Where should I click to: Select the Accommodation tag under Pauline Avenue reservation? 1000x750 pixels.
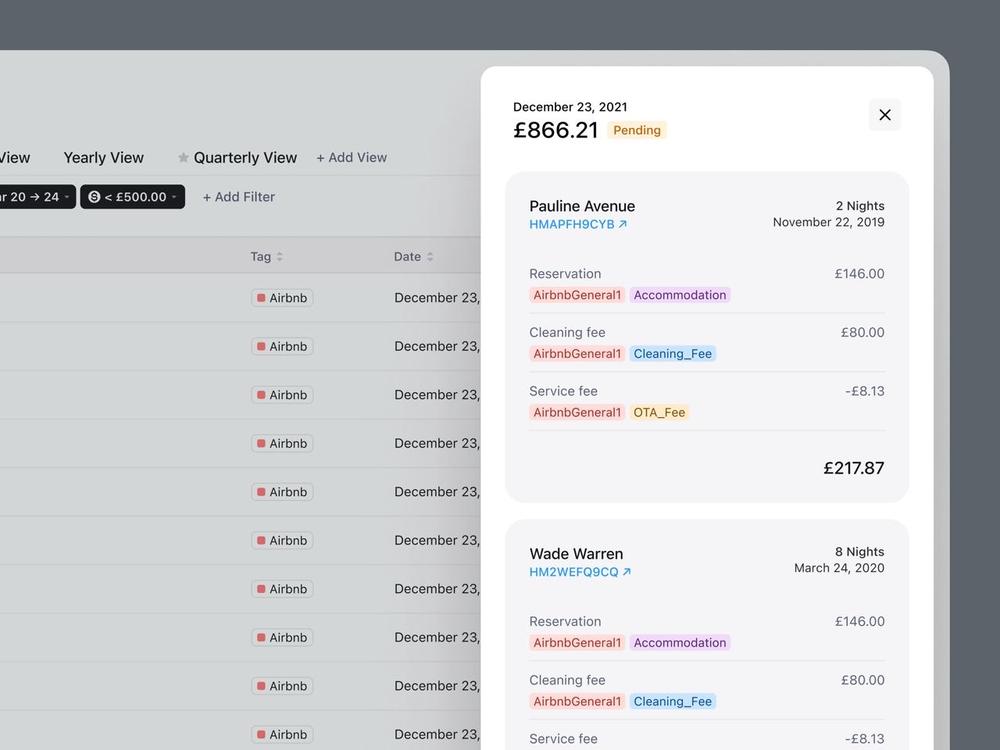click(x=680, y=295)
